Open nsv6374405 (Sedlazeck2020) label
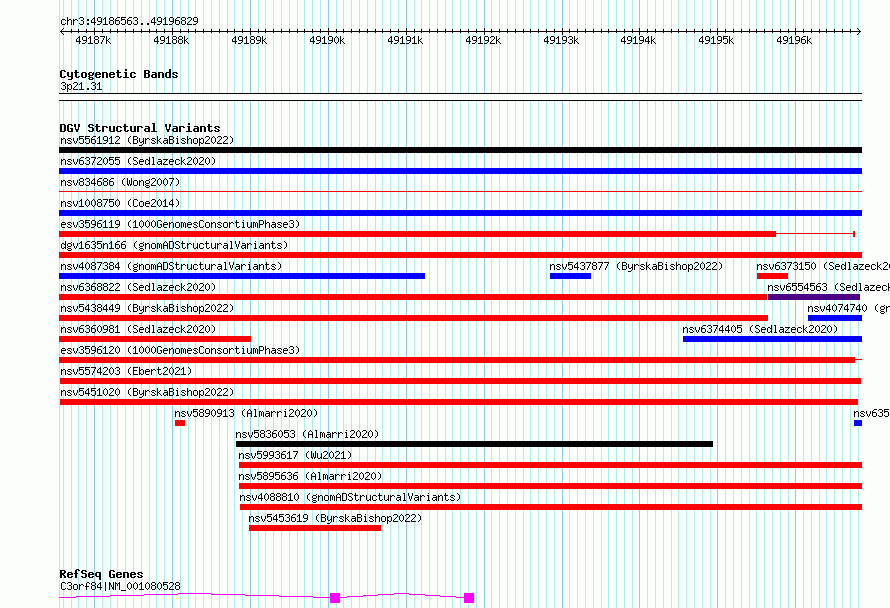 (x=760, y=329)
